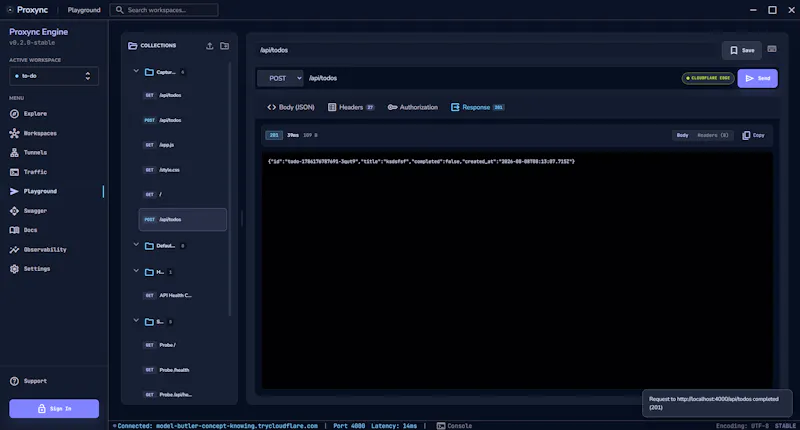Viewport: 800px width, 430px height.
Task: Click the Search workspaces field
Action: click(x=164, y=10)
